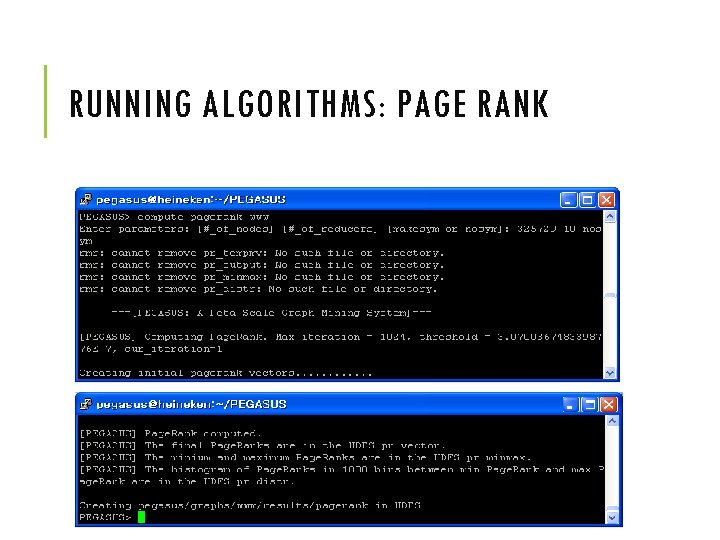The width and height of the screenshot is (720, 540).
Task: Click scroll-down arrow in upper terminal
Action: (610, 373)
